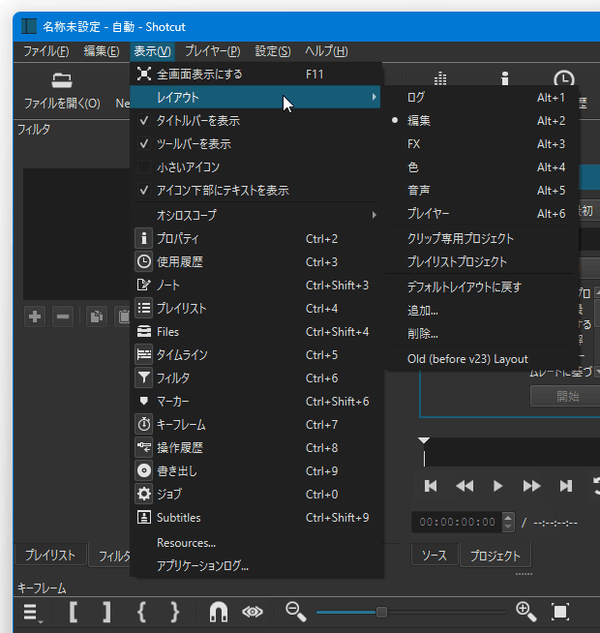Click the timecode input field 00:00:00:00
The height and width of the screenshot is (633, 600).
tap(457, 522)
